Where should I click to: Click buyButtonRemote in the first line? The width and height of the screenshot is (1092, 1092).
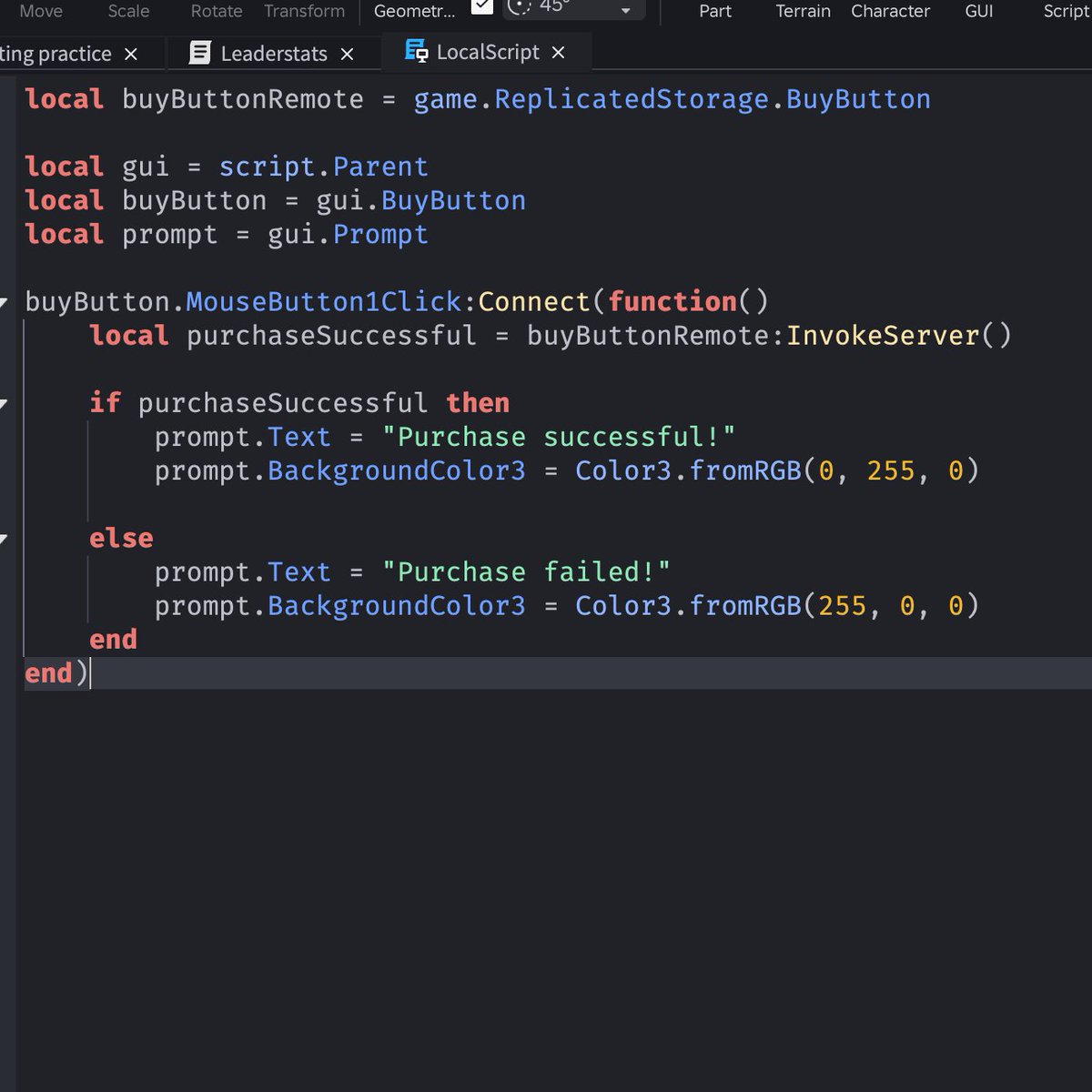[x=243, y=99]
